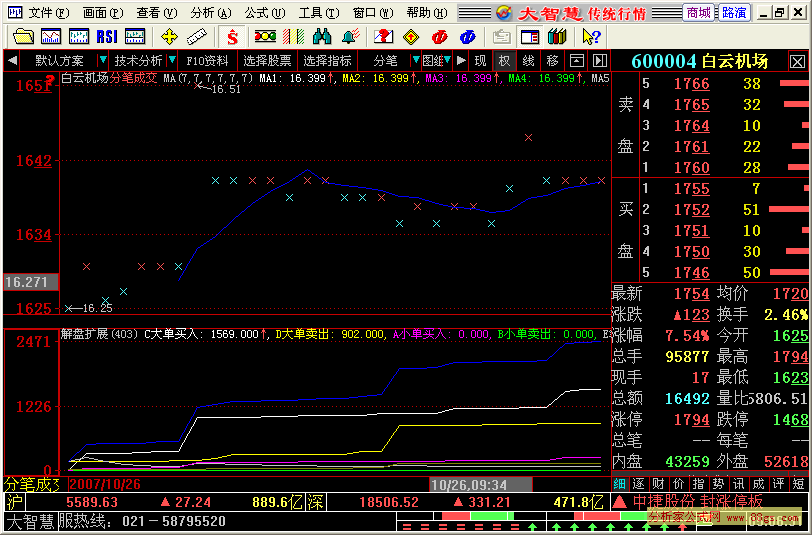Viewport: 812px width, 535px height.
Task: Click the 技术分析 button
Action: (x=138, y=61)
